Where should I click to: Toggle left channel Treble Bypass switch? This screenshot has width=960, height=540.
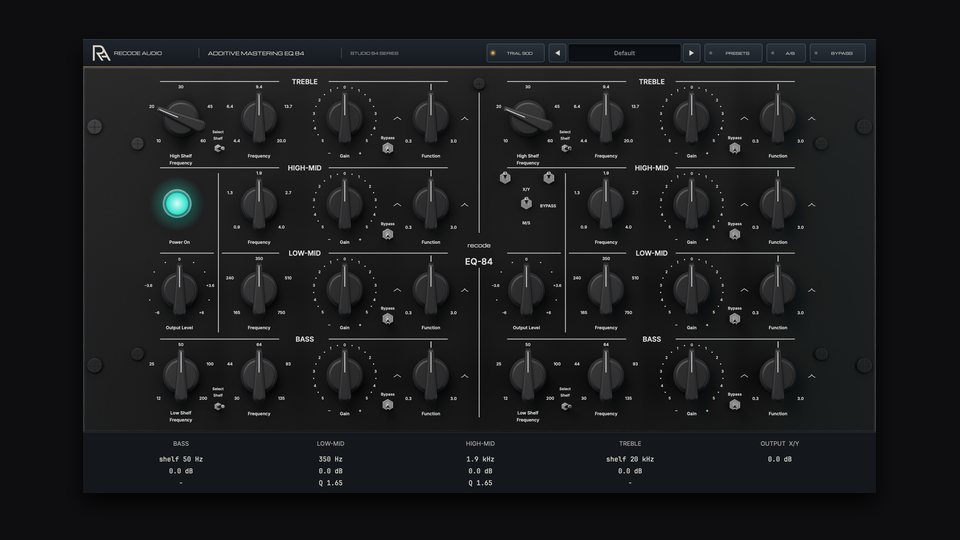(x=388, y=148)
